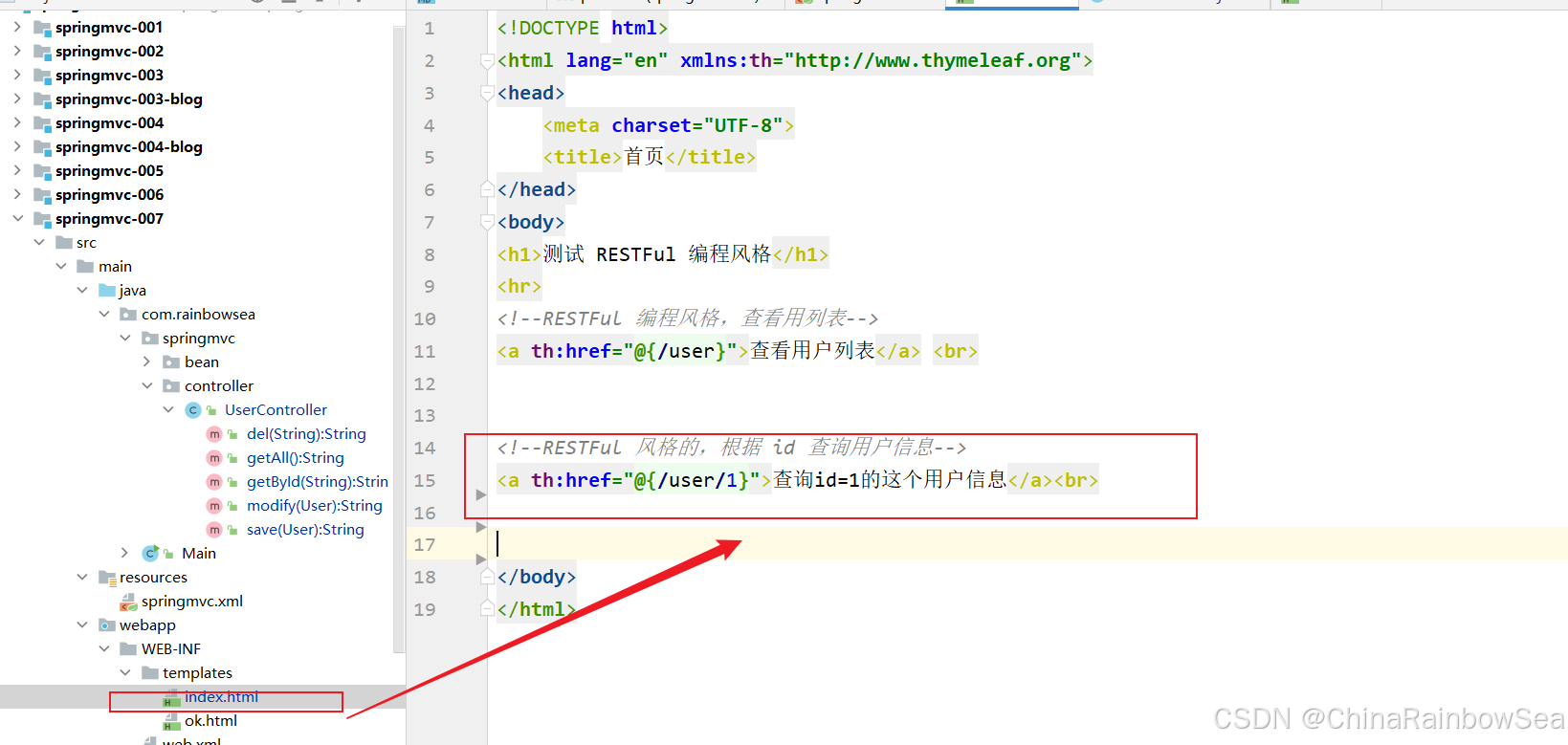Viewport: 1568px width, 745px height.
Task: Click the method icon beside getAll():String
Action: tap(214, 458)
